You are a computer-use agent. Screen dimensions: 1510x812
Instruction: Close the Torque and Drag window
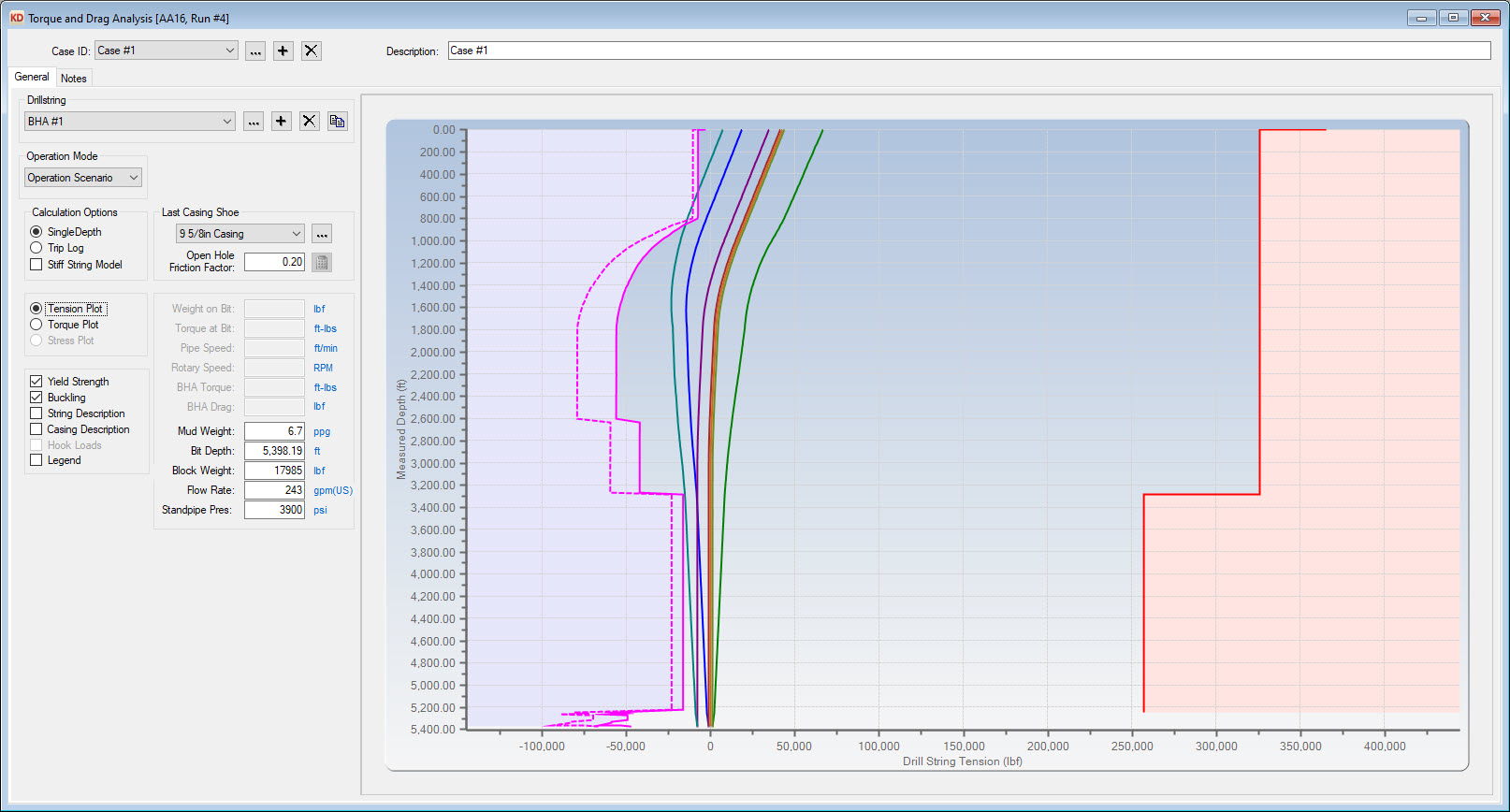point(1485,18)
